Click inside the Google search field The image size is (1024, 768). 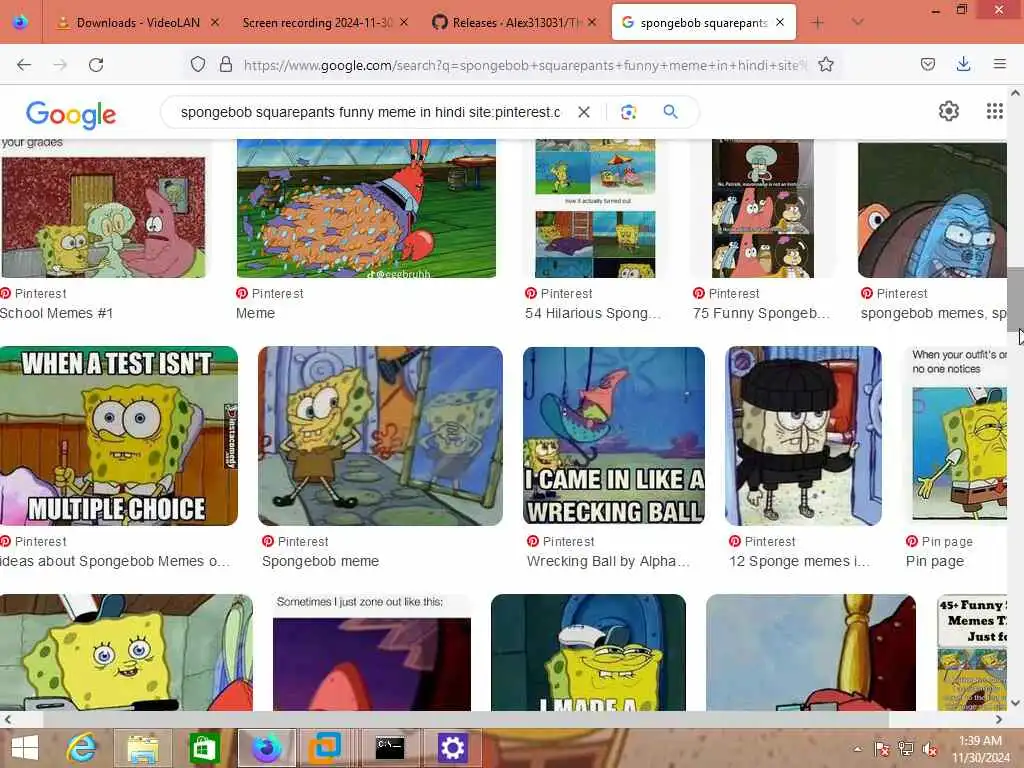(x=370, y=112)
